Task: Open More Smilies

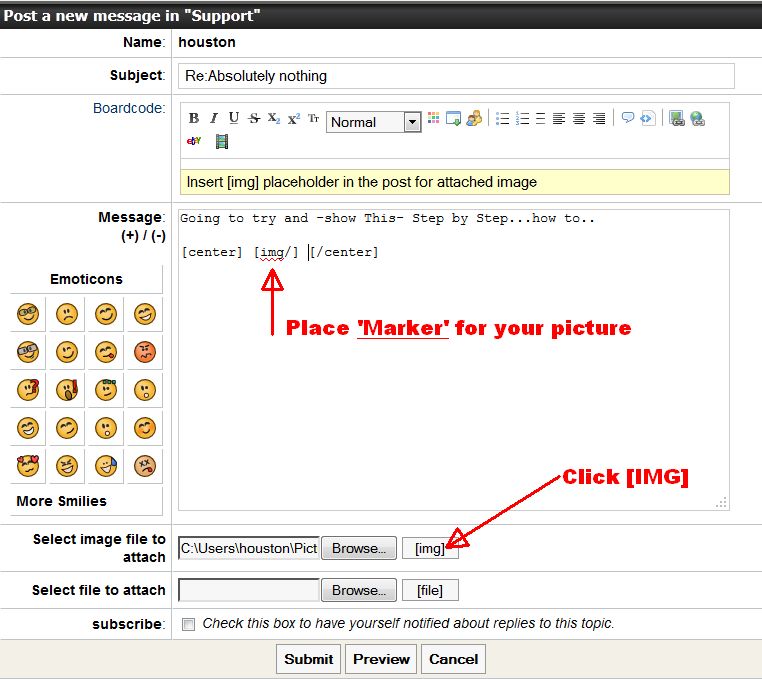Action: (x=61, y=501)
